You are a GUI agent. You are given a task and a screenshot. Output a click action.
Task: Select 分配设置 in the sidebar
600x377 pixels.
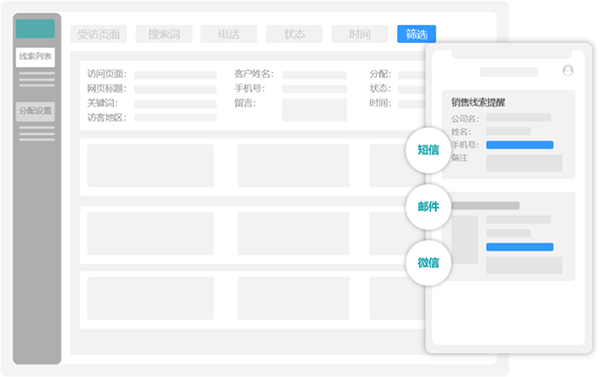point(35,111)
